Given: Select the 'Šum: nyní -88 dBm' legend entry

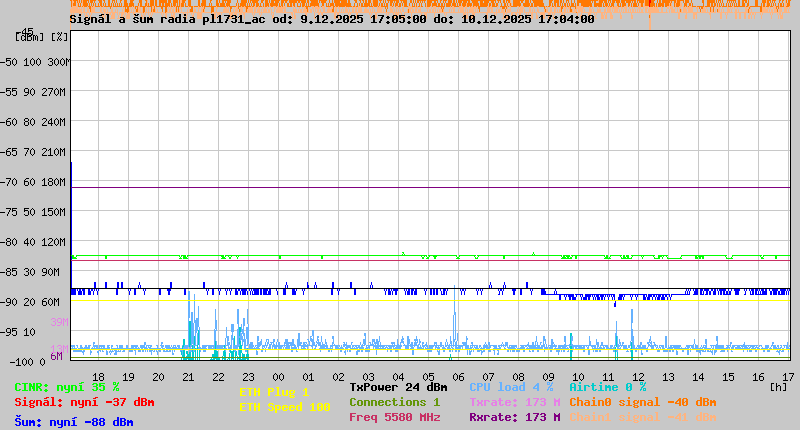Looking at the screenshot, I should pyautogui.click(x=74, y=422).
